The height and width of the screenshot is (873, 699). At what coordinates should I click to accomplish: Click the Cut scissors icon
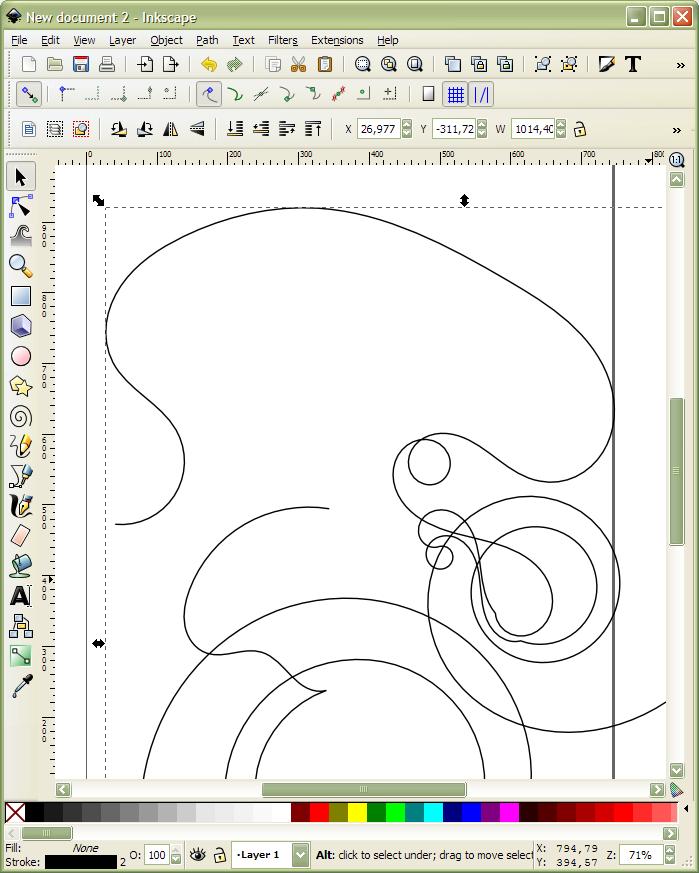[298, 64]
